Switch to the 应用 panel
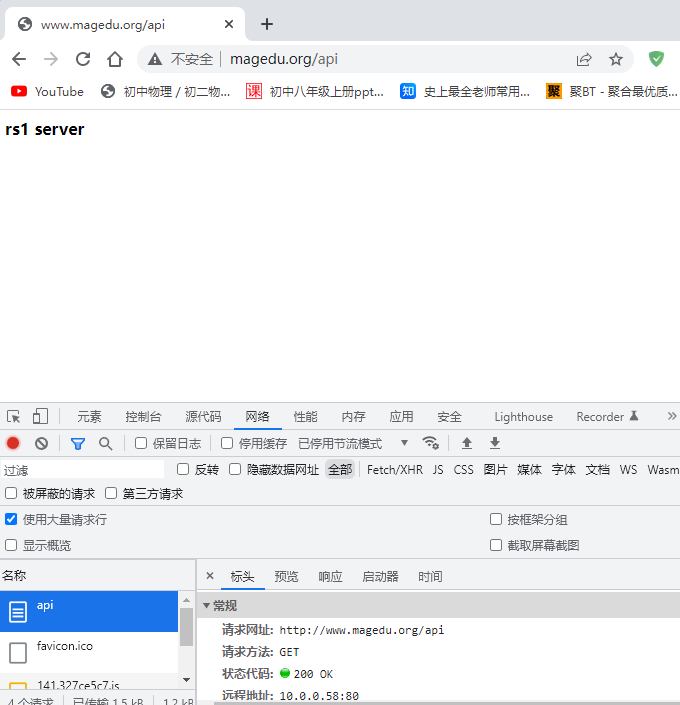The height and width of the screenshot is (705, 680). (401, 417)
